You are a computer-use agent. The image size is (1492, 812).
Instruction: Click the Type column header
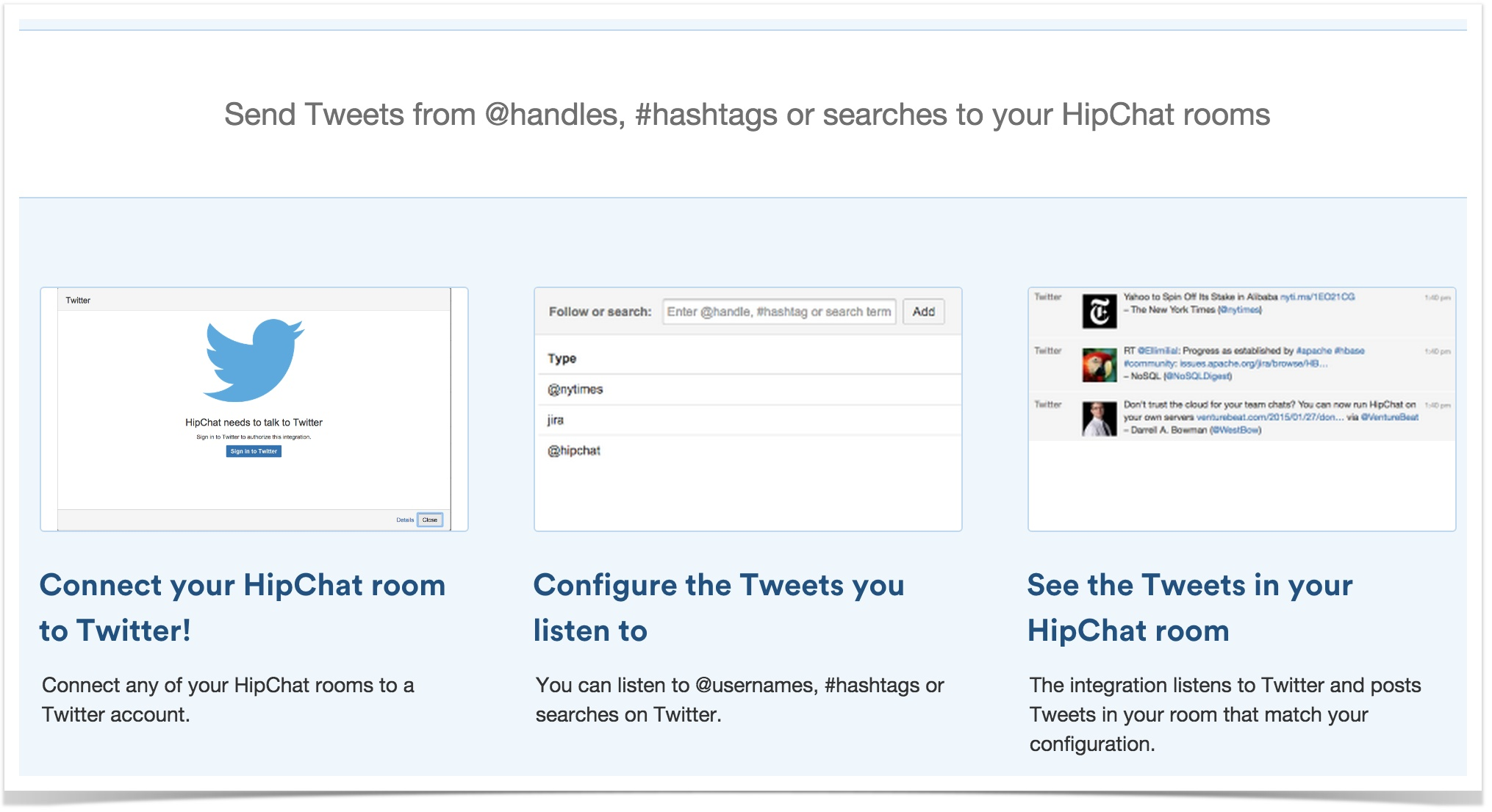(562, 359)
